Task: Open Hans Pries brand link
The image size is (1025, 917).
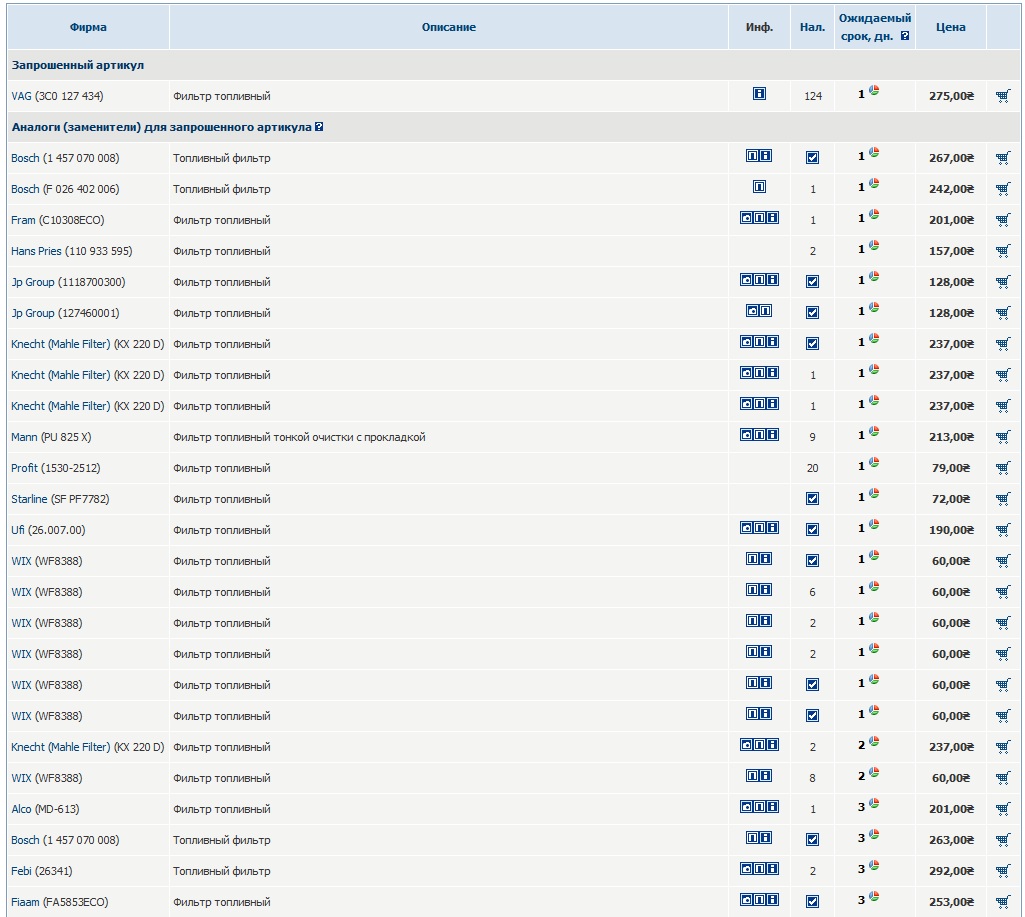Action: click(36, 251)
